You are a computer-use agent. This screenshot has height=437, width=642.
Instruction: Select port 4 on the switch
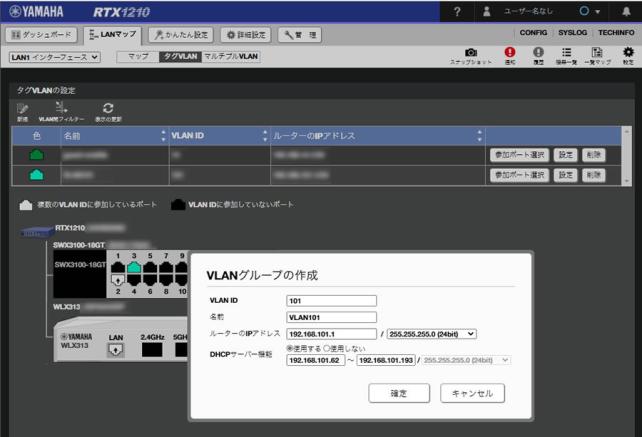(134, 280)
